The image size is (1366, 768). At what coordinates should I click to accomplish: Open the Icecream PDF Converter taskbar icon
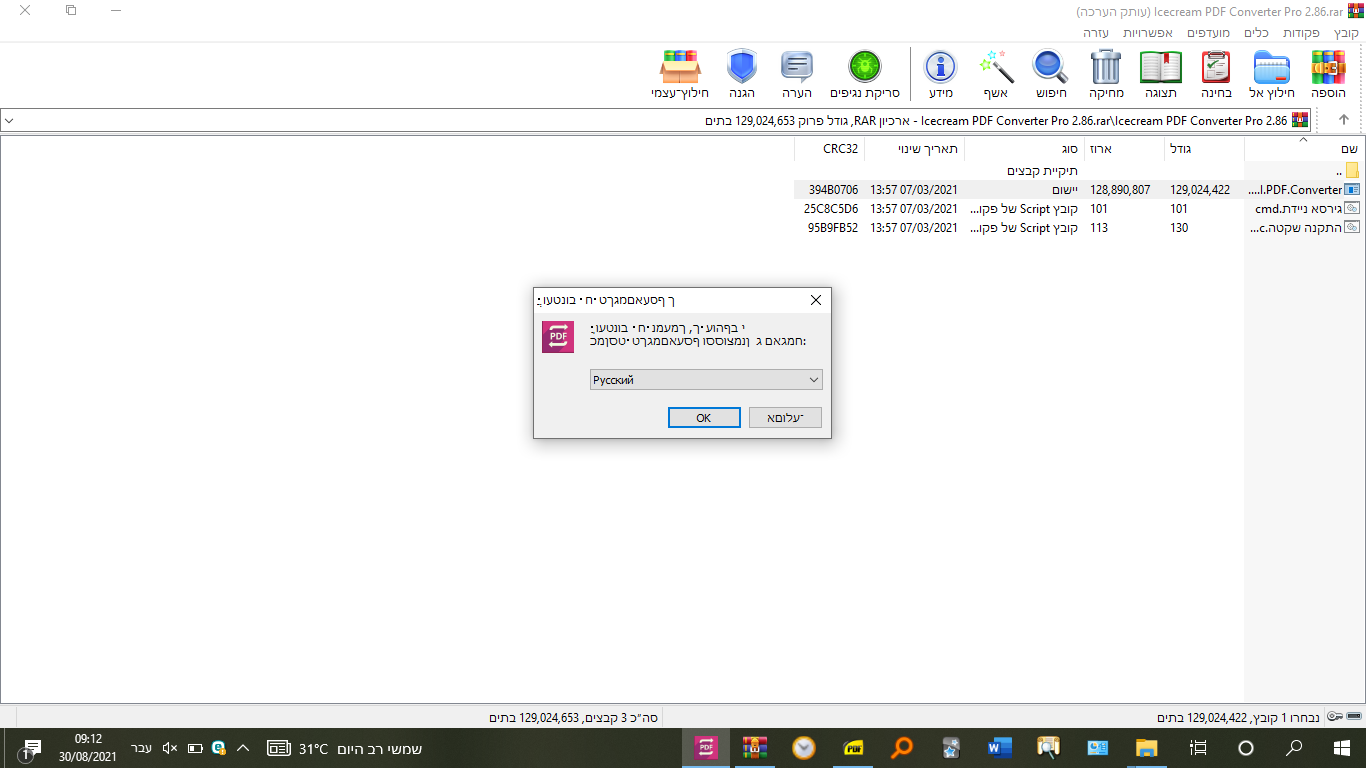(x=706, y=747)
